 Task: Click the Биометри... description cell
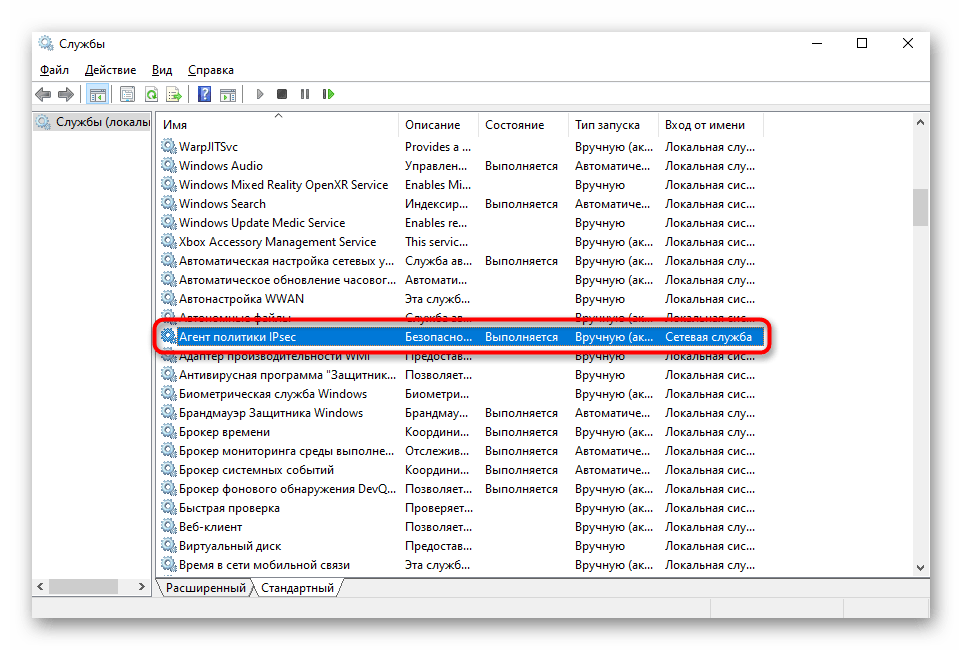click(437, 394)
